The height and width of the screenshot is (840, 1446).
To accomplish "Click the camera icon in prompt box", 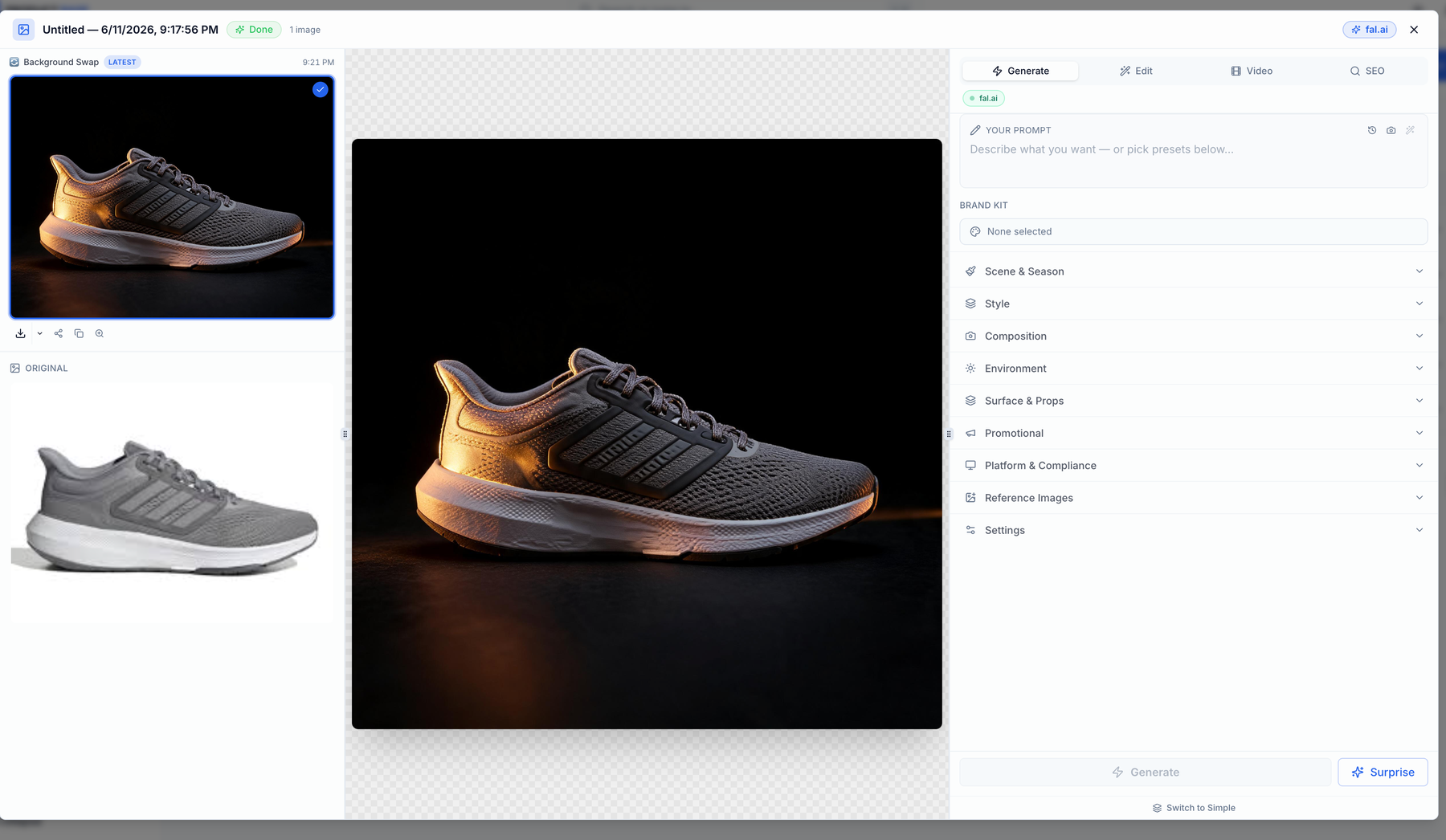I will pos(1391,130).
